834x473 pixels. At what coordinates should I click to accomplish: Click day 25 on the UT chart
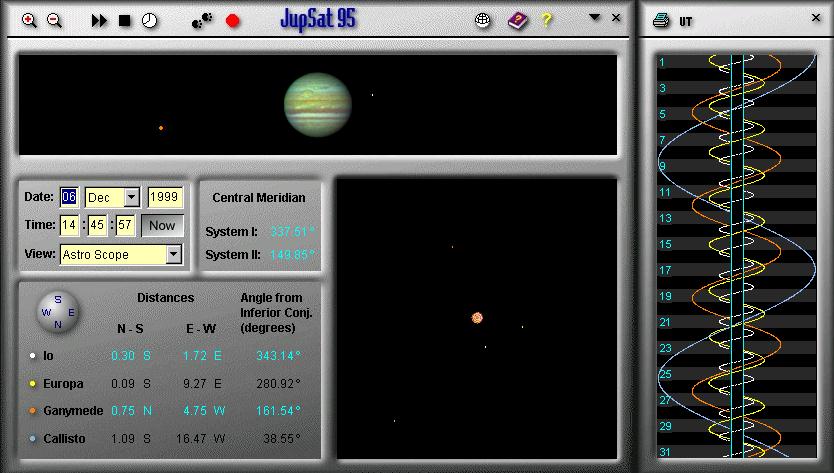pos(665,374)
